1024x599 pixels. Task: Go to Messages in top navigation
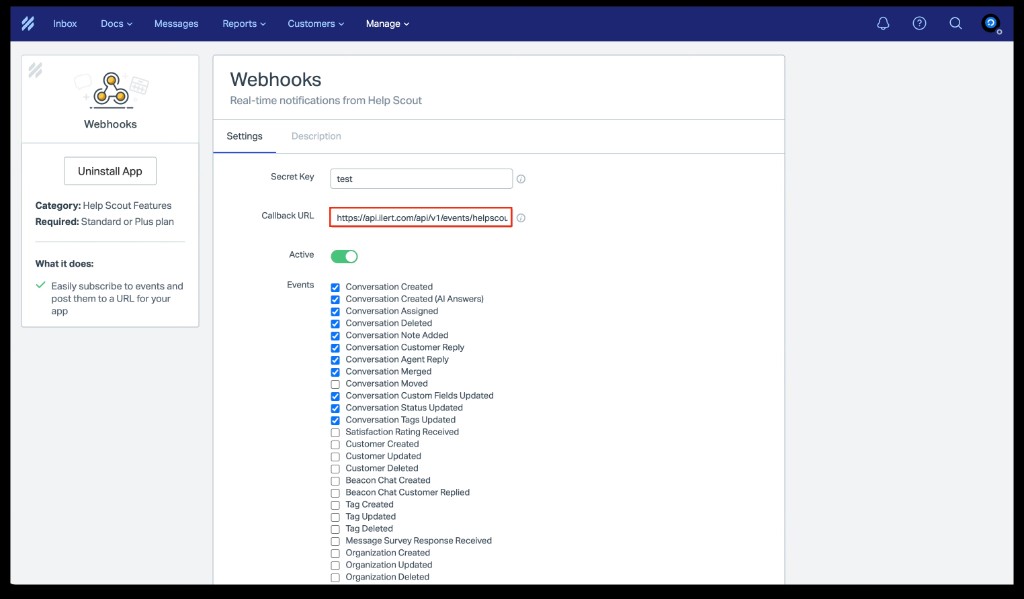coord(176,23)
